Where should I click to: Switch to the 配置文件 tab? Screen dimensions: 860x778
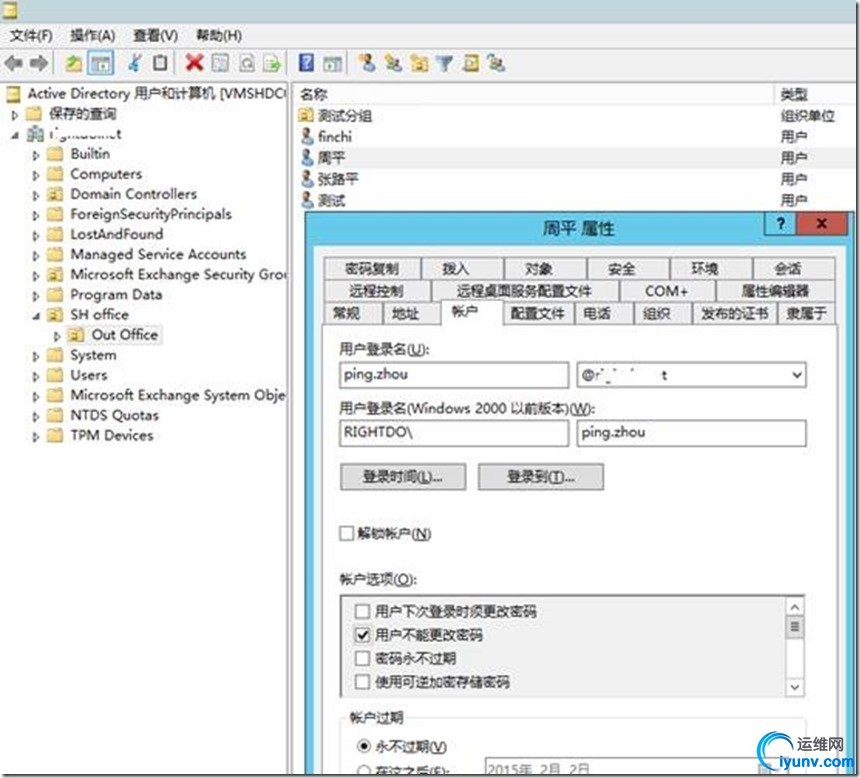(x=537, y=313)
